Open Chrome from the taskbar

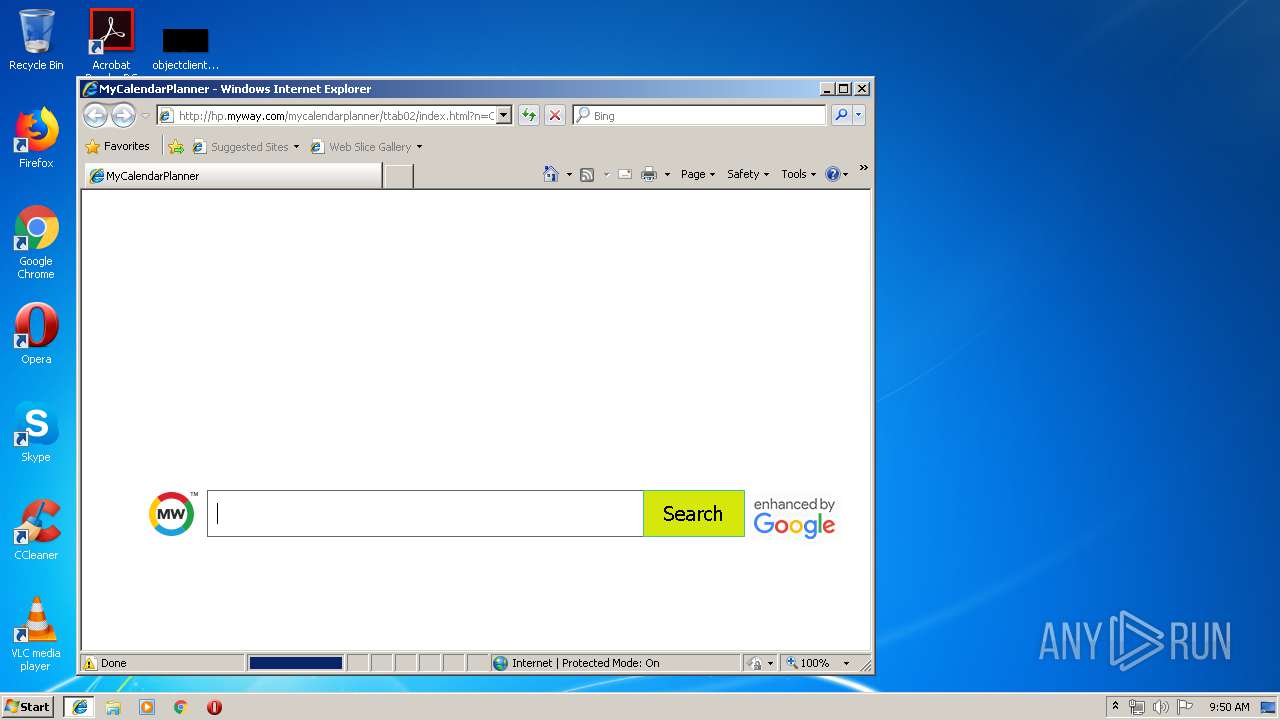[x=180, y=707]
